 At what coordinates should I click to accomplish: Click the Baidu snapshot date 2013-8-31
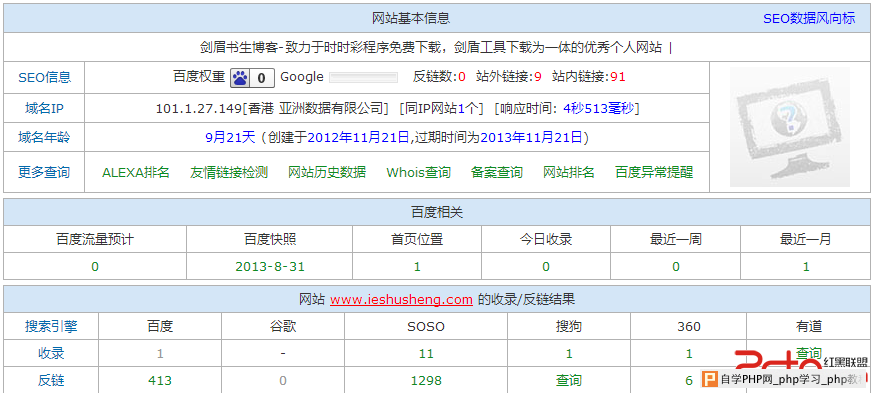270,267
